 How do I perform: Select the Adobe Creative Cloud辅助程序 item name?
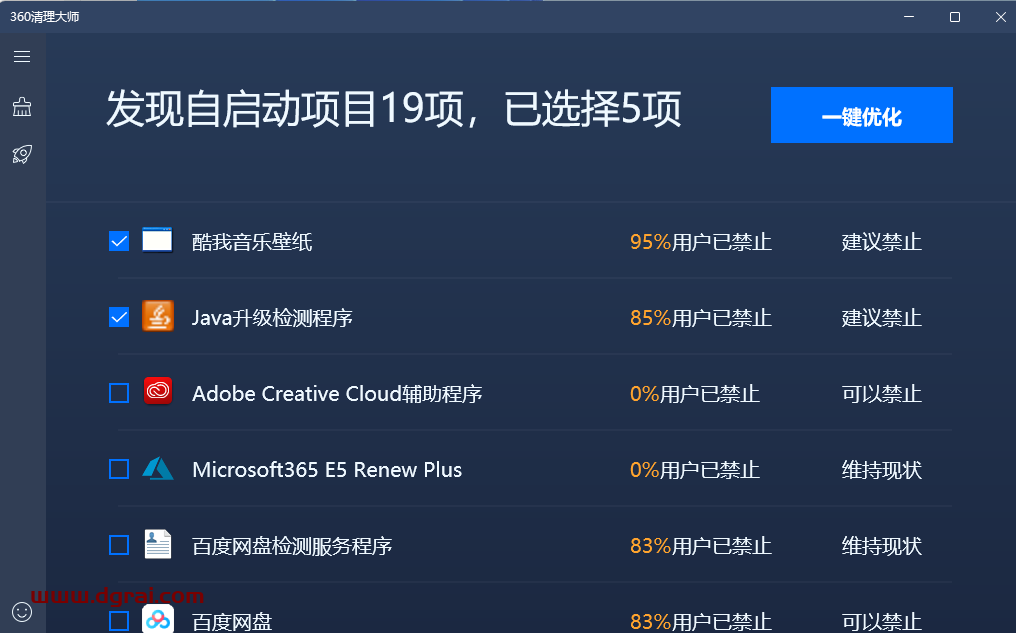click(x=337, y=393)
